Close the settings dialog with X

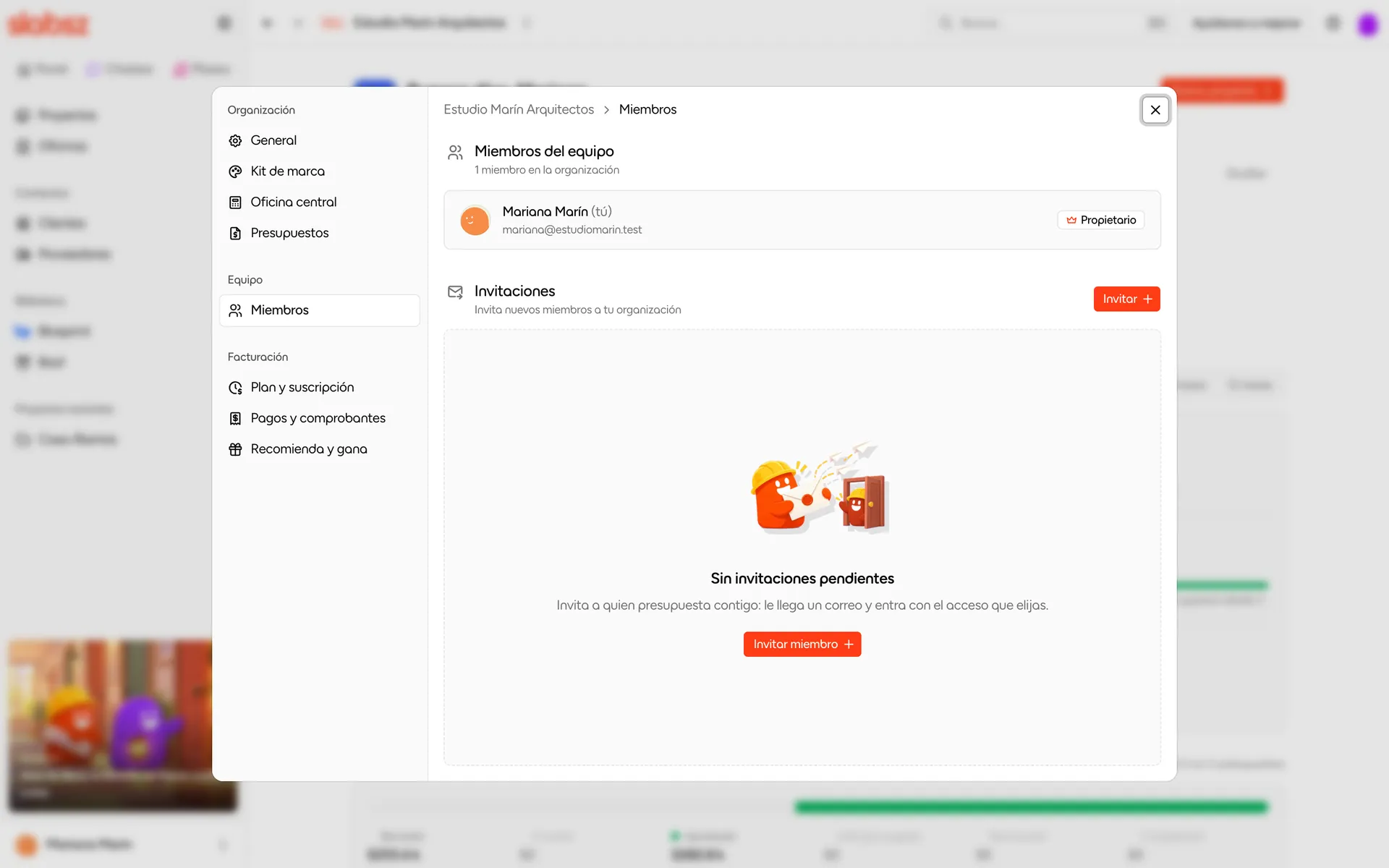click(x=1155, y=110)
